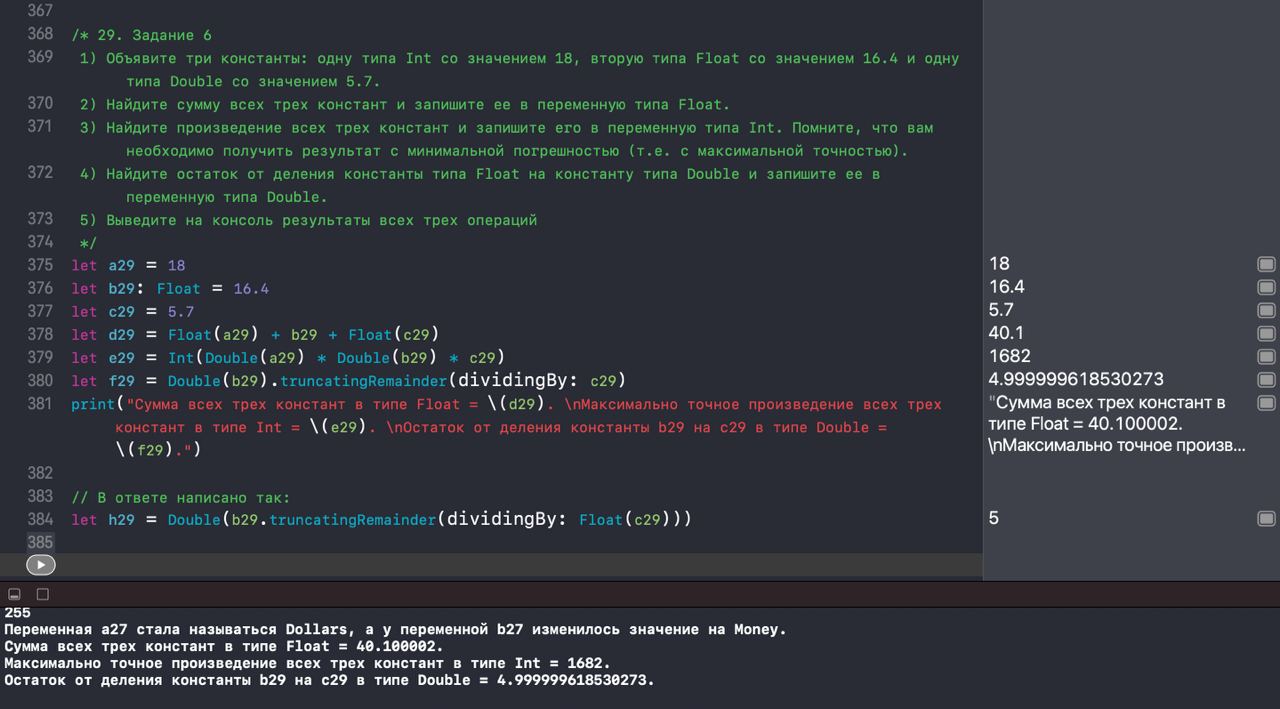Open Quick Look for result 5
The width and height of the screenshot is (1280, 709).
[1266, 518]
